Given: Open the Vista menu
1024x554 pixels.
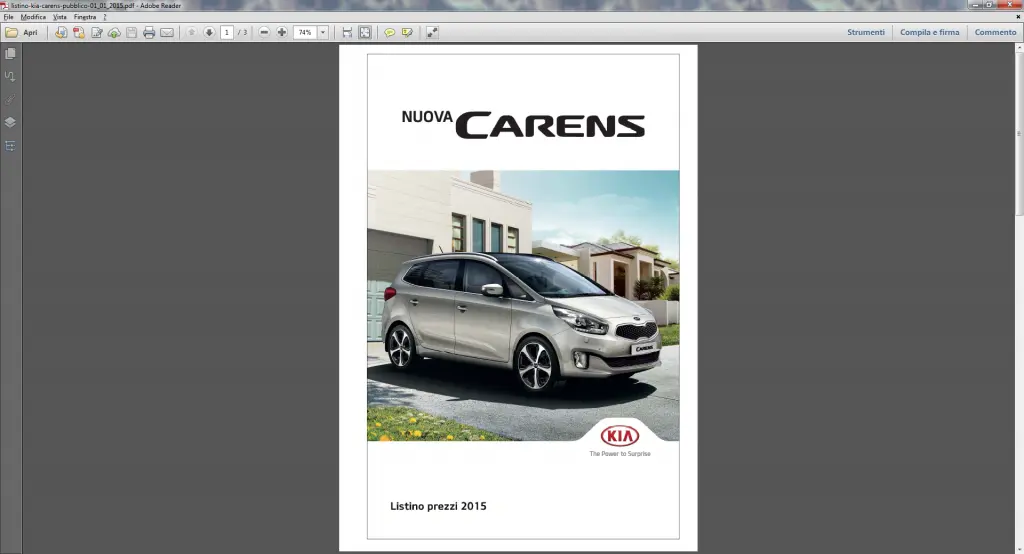Looking at the screenshot, I should [59, 17].
